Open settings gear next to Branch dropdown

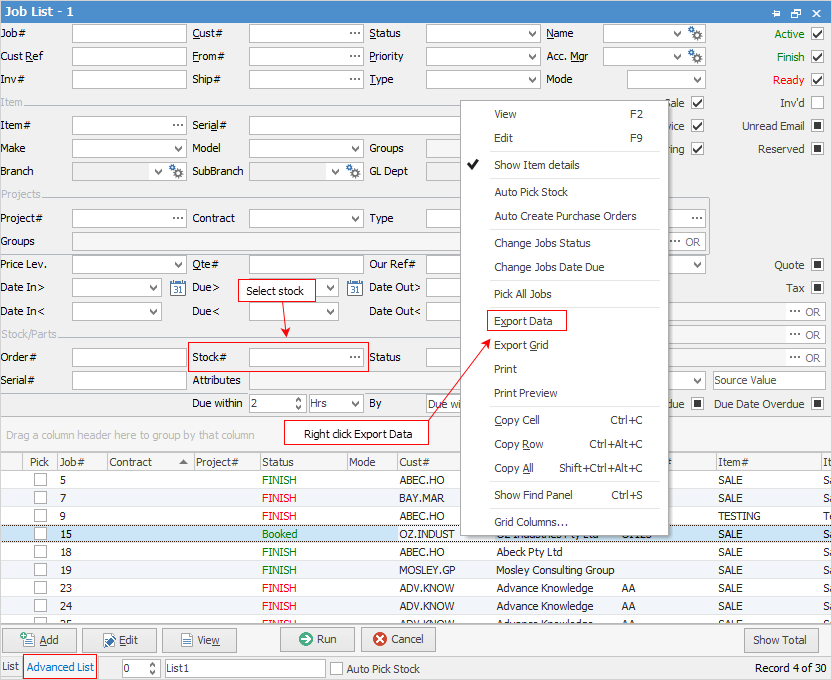[177, 172]
